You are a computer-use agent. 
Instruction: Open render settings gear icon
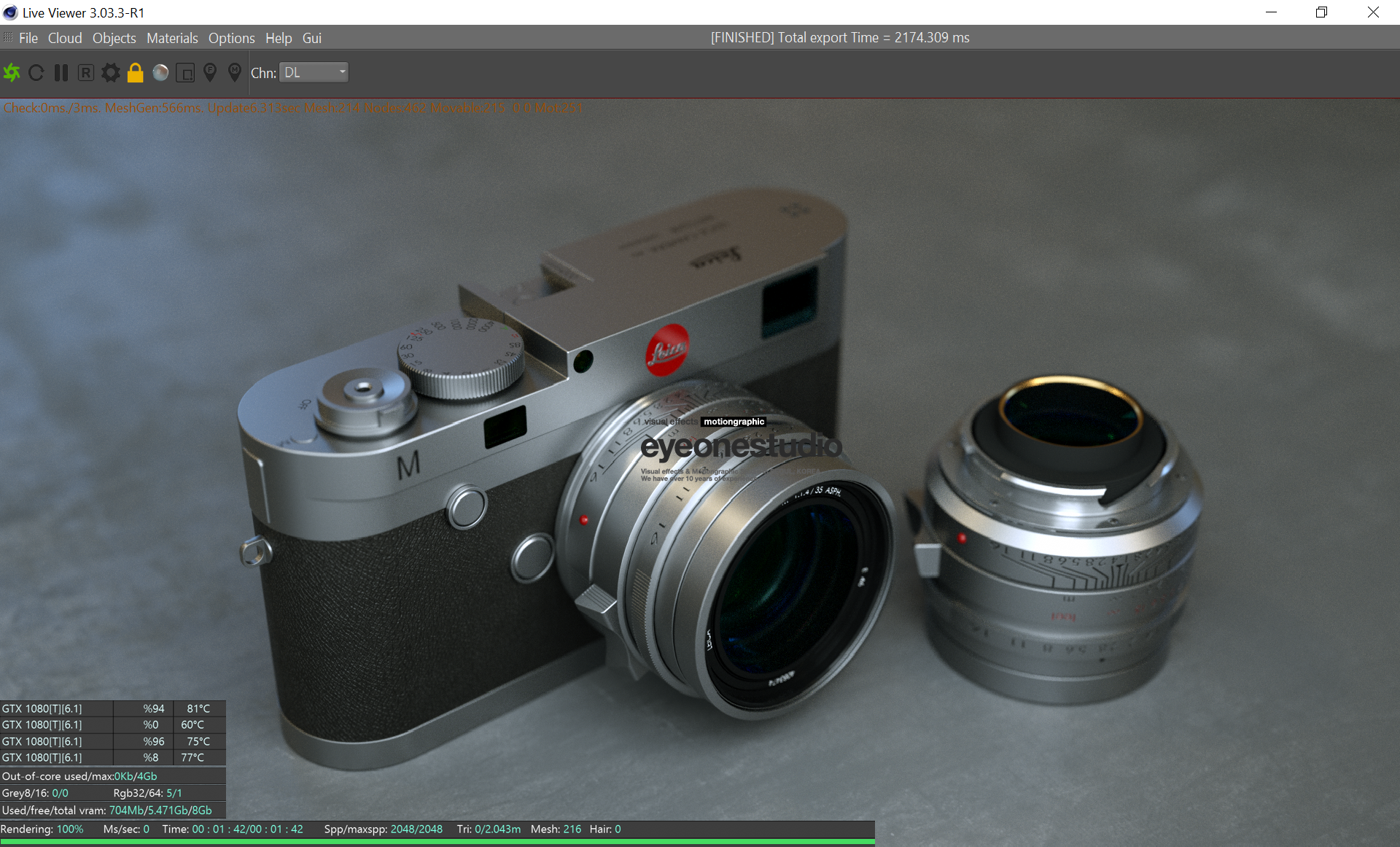pos(110,72)
